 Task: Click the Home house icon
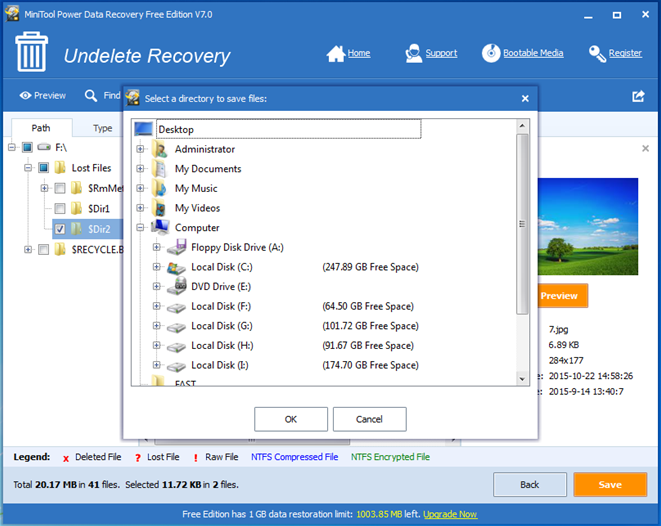[x=336, y=54]
